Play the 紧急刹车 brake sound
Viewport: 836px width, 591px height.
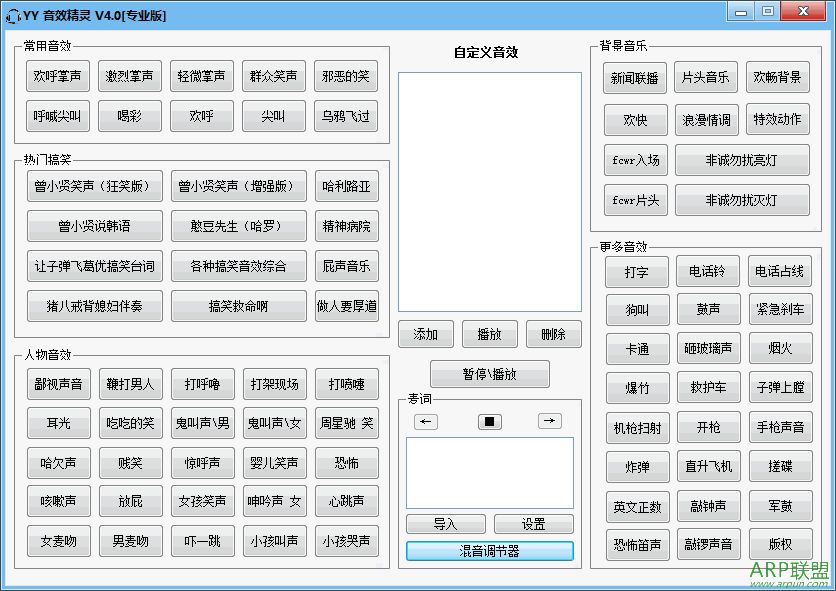[x=781, y=308]
